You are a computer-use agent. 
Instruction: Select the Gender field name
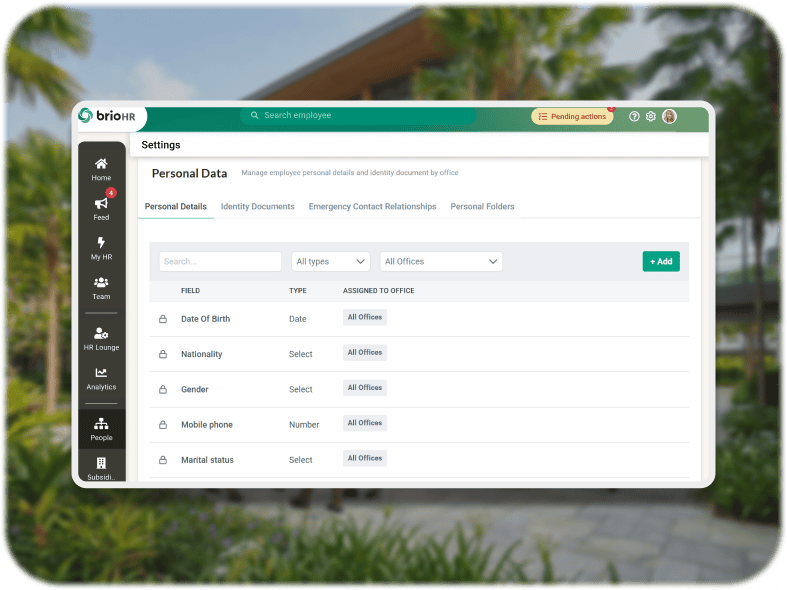[x=194, y=389]
